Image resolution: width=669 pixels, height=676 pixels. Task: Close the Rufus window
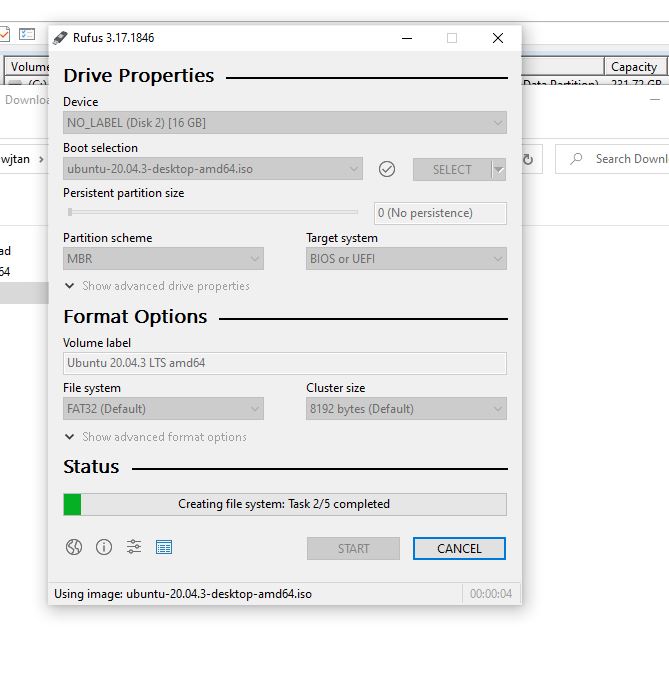coord(498,38)
